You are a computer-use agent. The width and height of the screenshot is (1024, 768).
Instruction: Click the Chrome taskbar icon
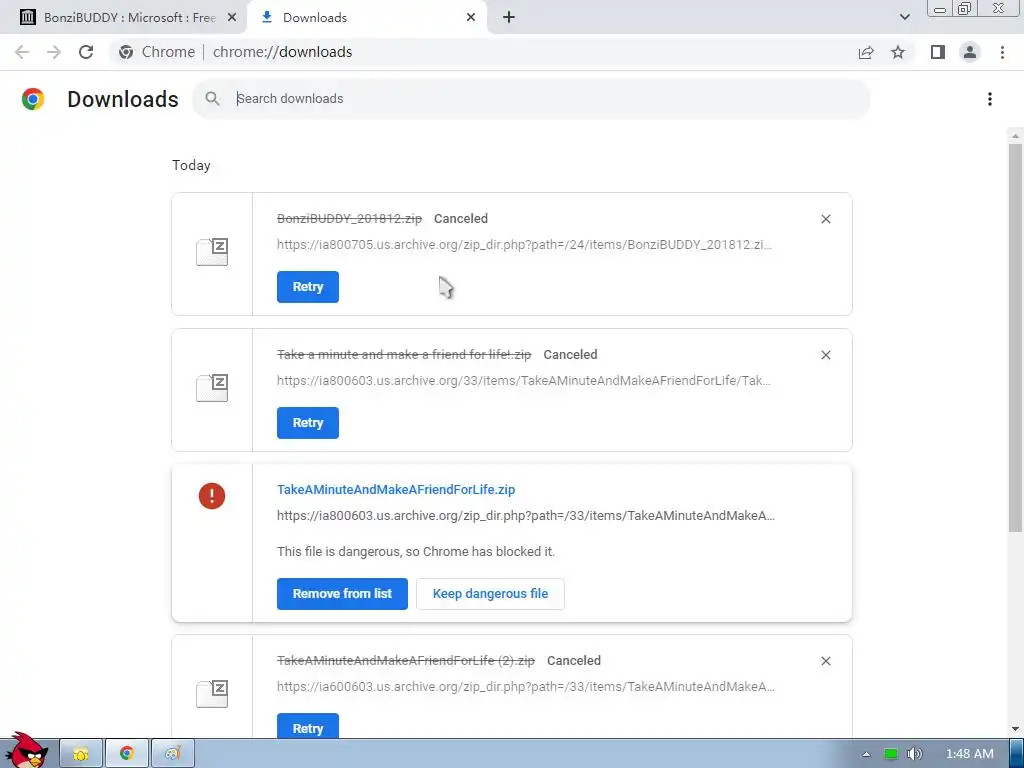pyautogui.click(x=127, y=754)
